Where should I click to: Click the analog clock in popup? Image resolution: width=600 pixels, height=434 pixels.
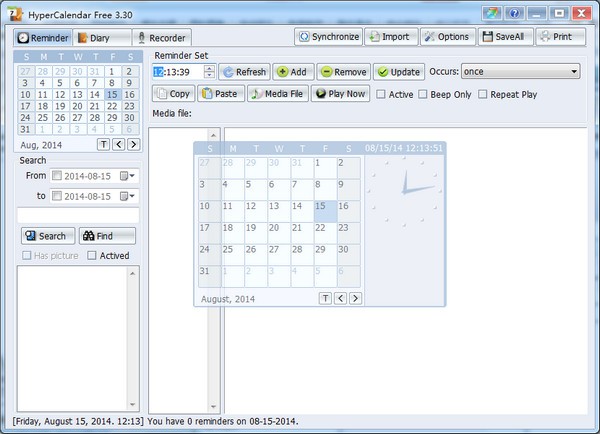pos(404,191)
